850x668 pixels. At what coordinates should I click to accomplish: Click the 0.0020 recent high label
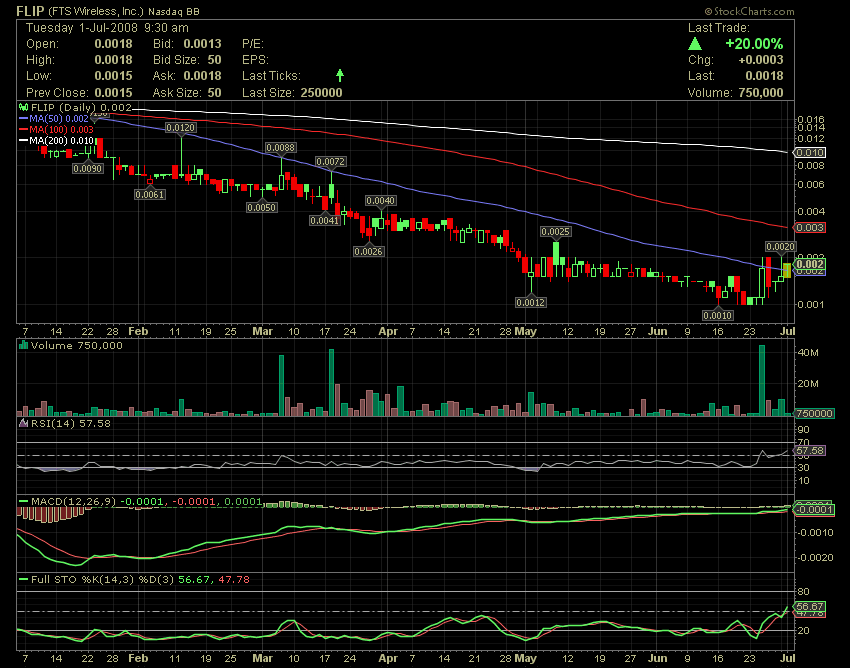tap(781, 247)
